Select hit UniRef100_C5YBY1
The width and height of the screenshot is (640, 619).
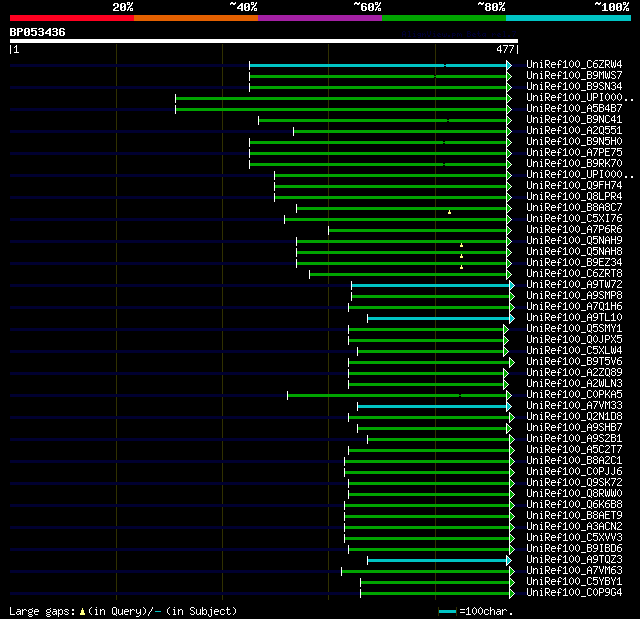(574, 582)
